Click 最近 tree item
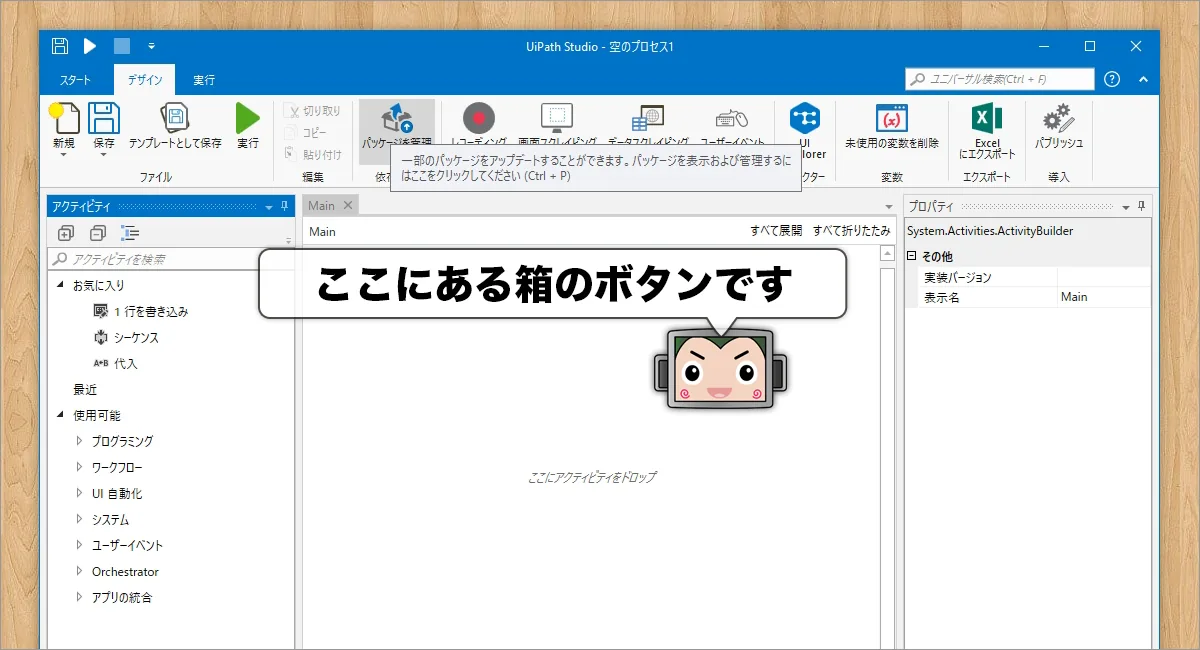The image size is (1200, 650). click(85, 390)
